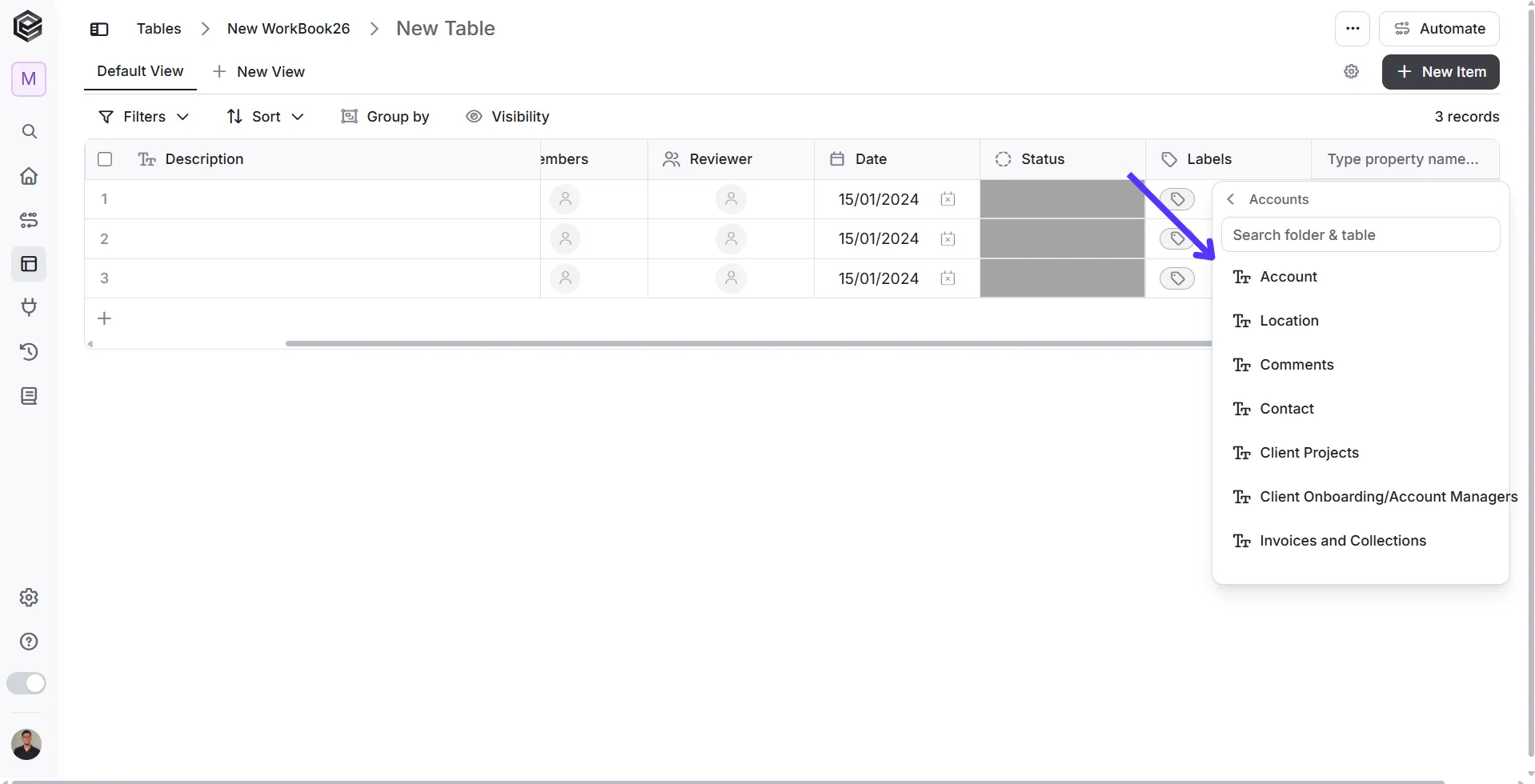Expand the Sort dropdown
Image resolution: width=1535 pixels, height=784 pixels.
[266, 117]
